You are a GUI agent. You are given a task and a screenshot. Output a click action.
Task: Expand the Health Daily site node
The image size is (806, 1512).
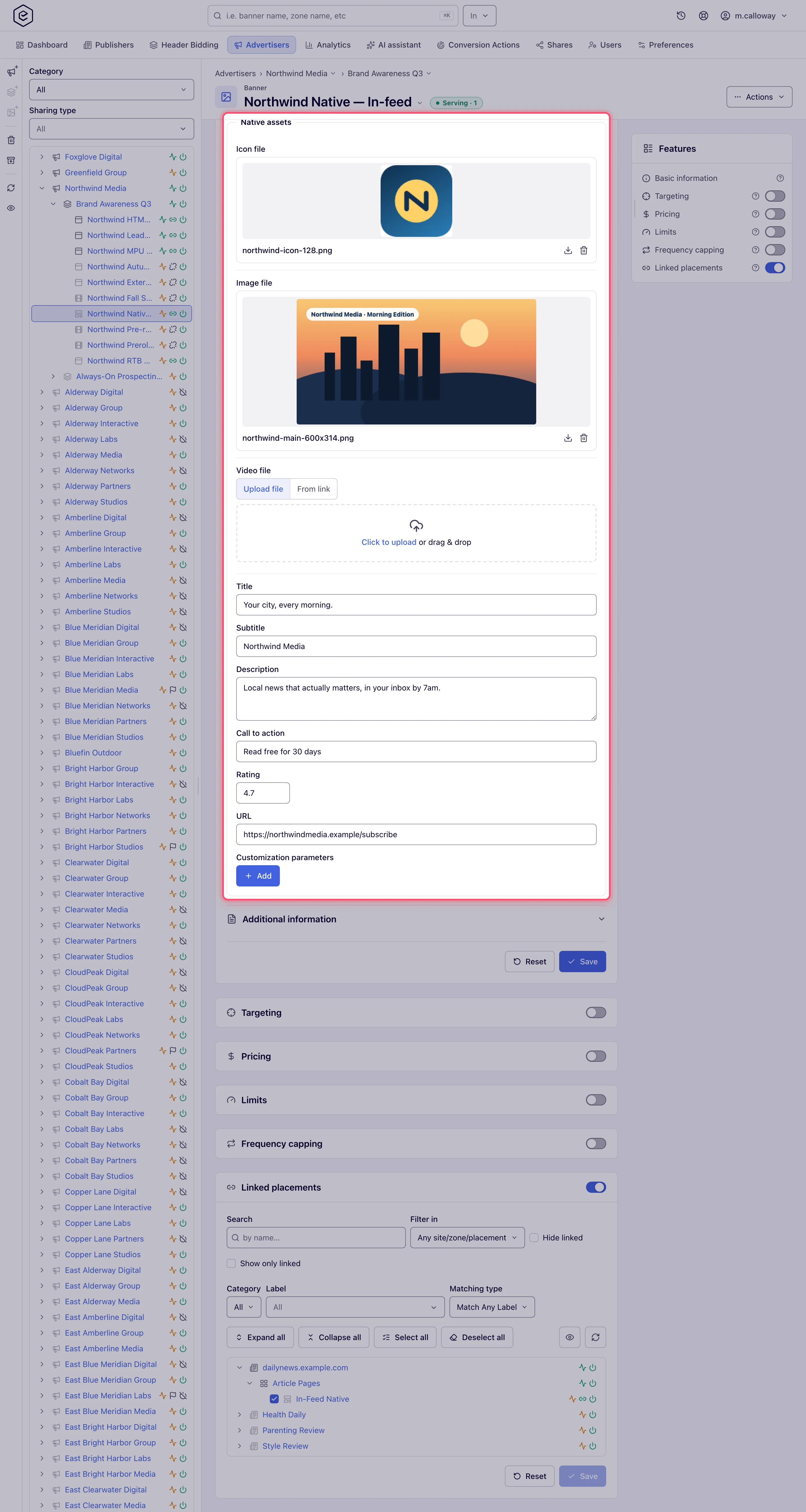[239, 1415]
